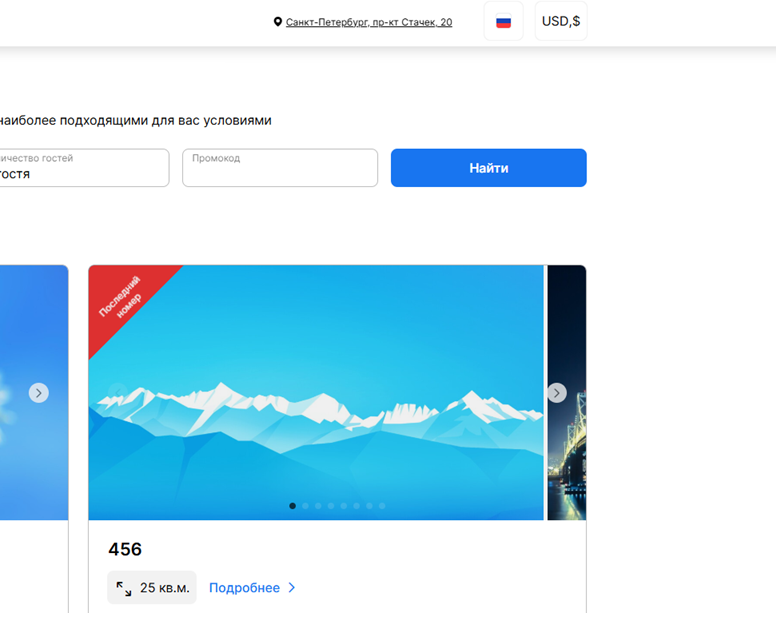Open the guests count field
This screenshot has width=776, height=617.
pos(84,168)
